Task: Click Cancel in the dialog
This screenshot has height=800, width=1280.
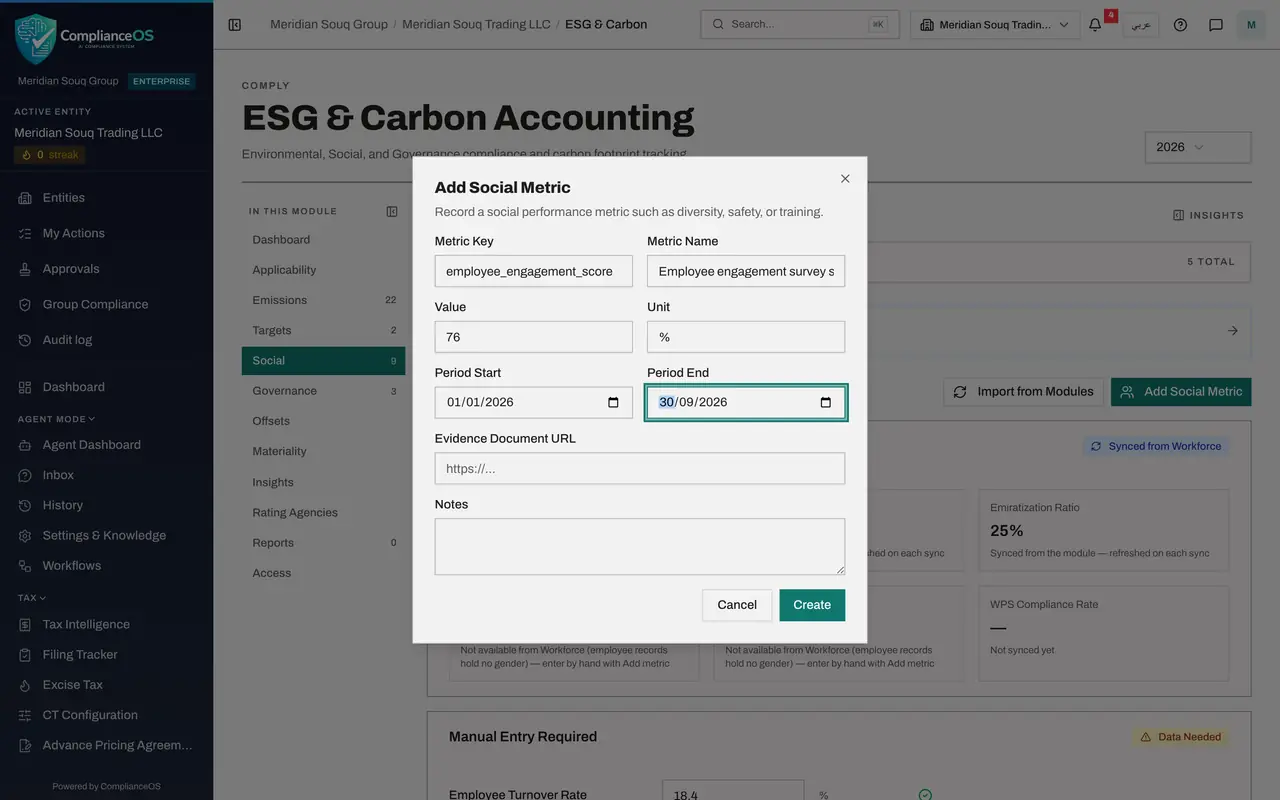Action: click(x=737, y=605)
